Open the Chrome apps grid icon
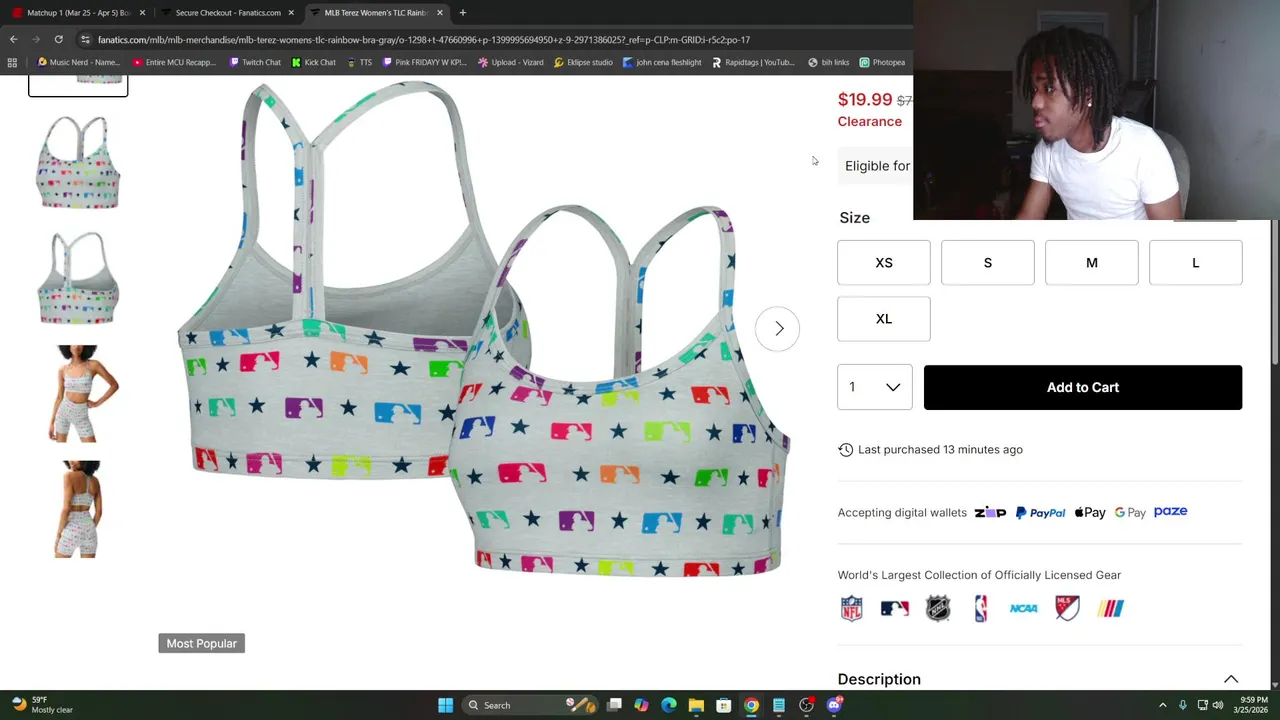1280x720 pixels. click(12, 62)
